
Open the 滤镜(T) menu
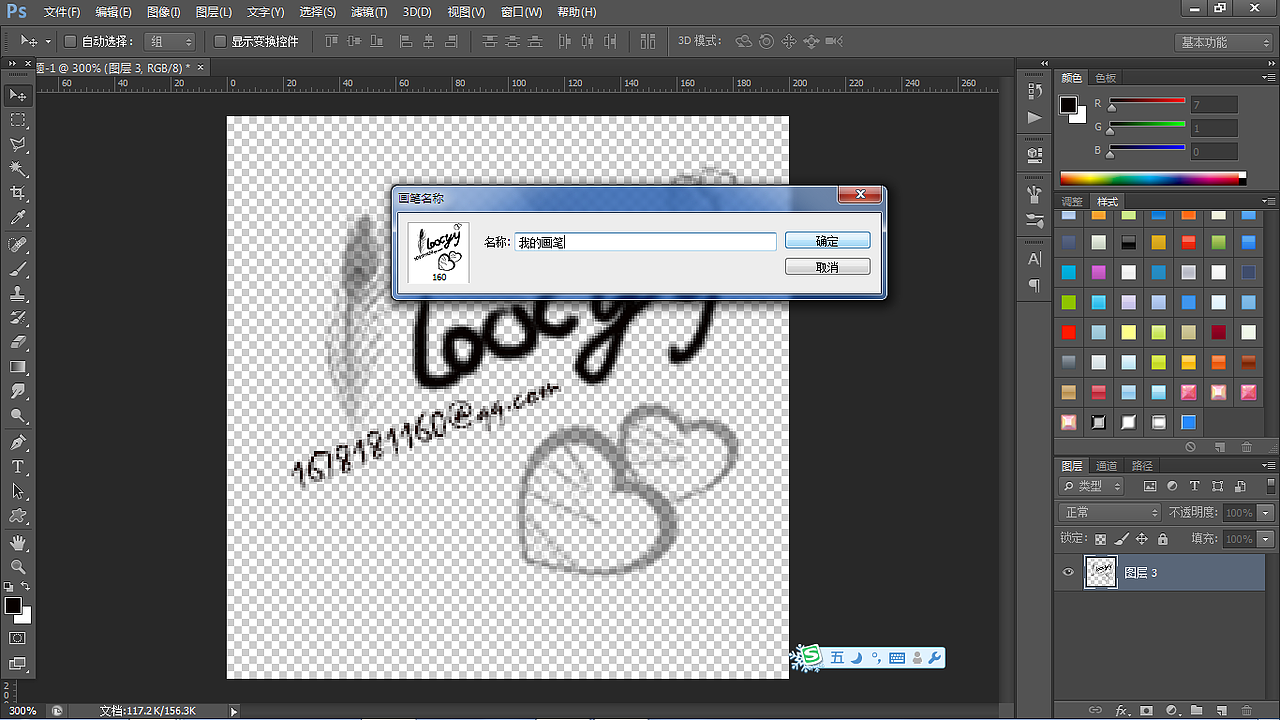click(370, 12)
